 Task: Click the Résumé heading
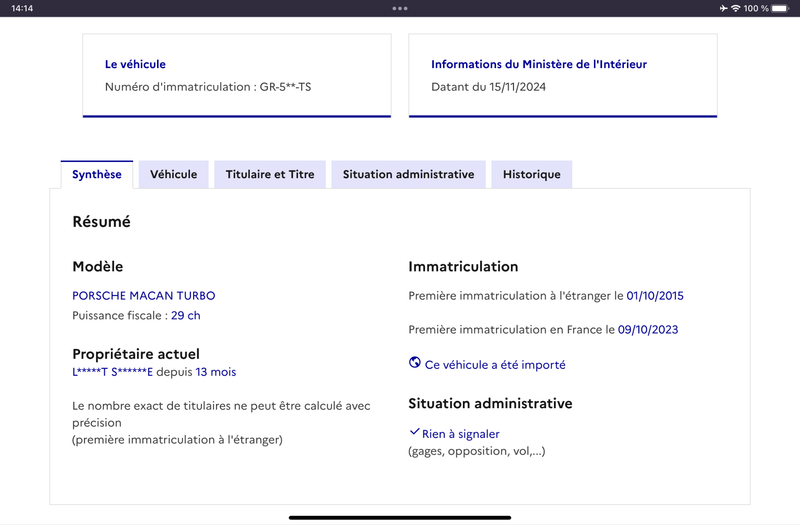pos(102,222)
